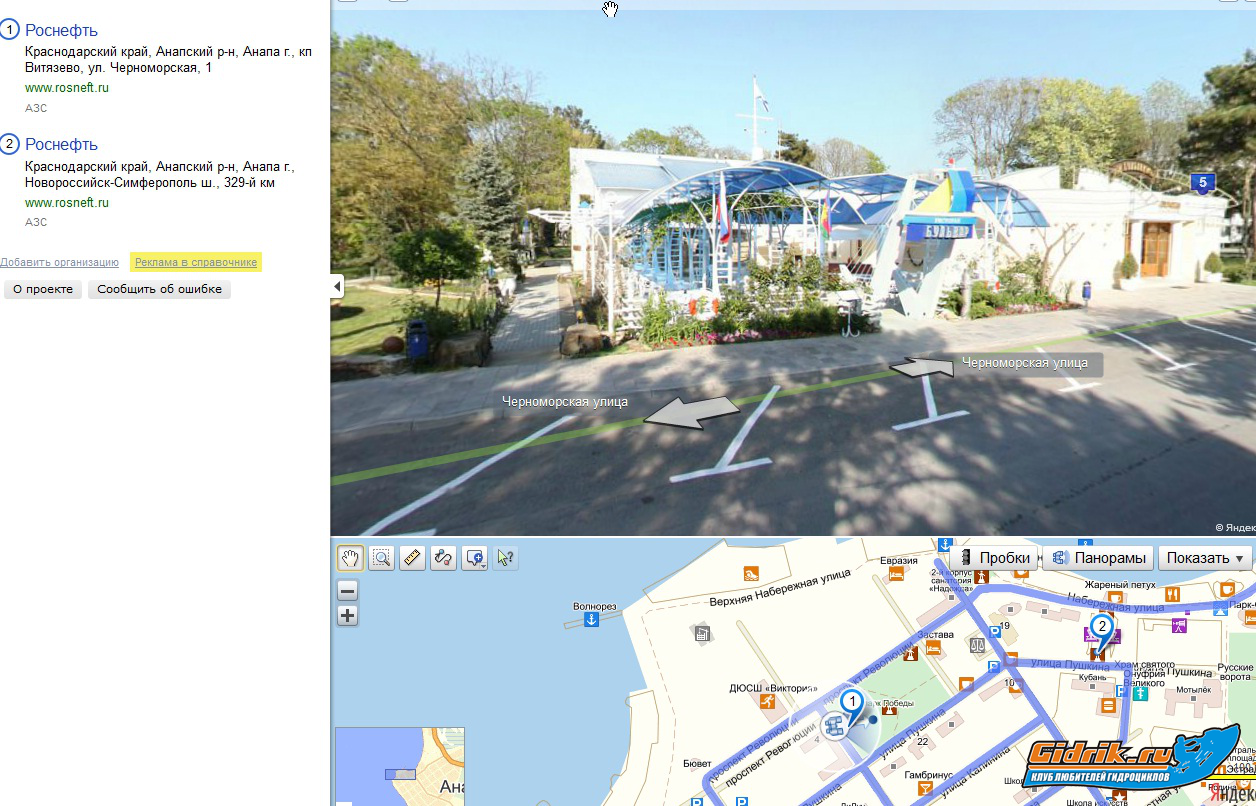Collapse the left results panel arrow

pos(337,287)
